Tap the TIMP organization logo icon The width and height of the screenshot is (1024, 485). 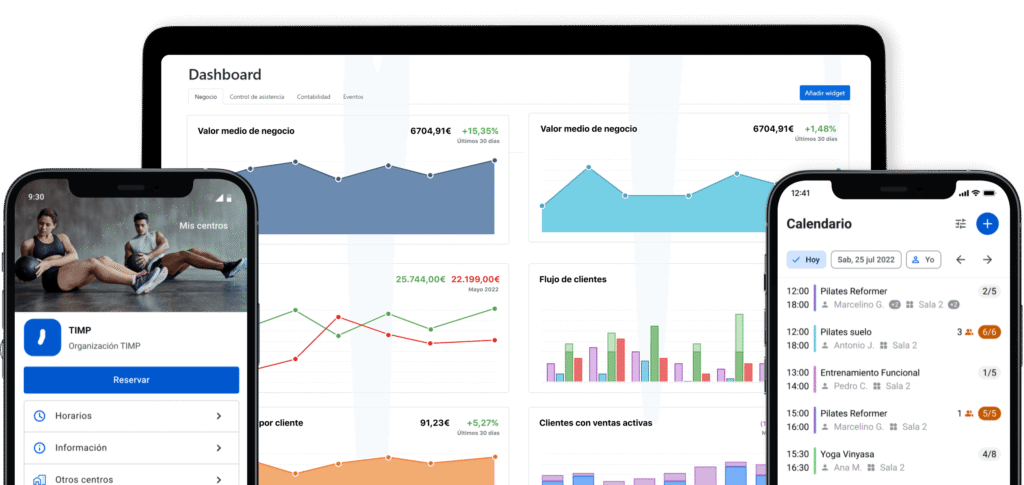(x=42, y=337)
